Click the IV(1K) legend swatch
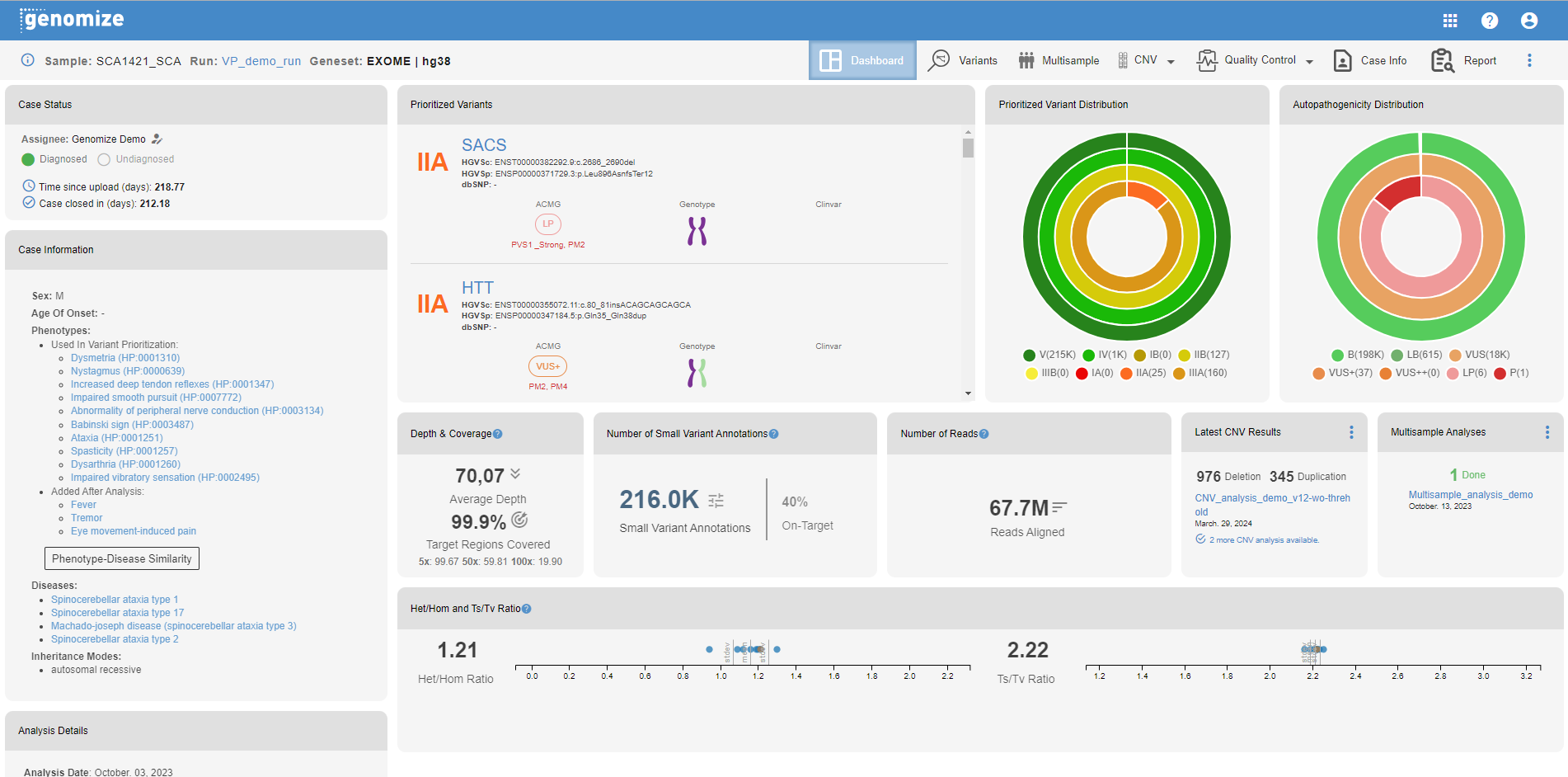 click(1088, 356)
